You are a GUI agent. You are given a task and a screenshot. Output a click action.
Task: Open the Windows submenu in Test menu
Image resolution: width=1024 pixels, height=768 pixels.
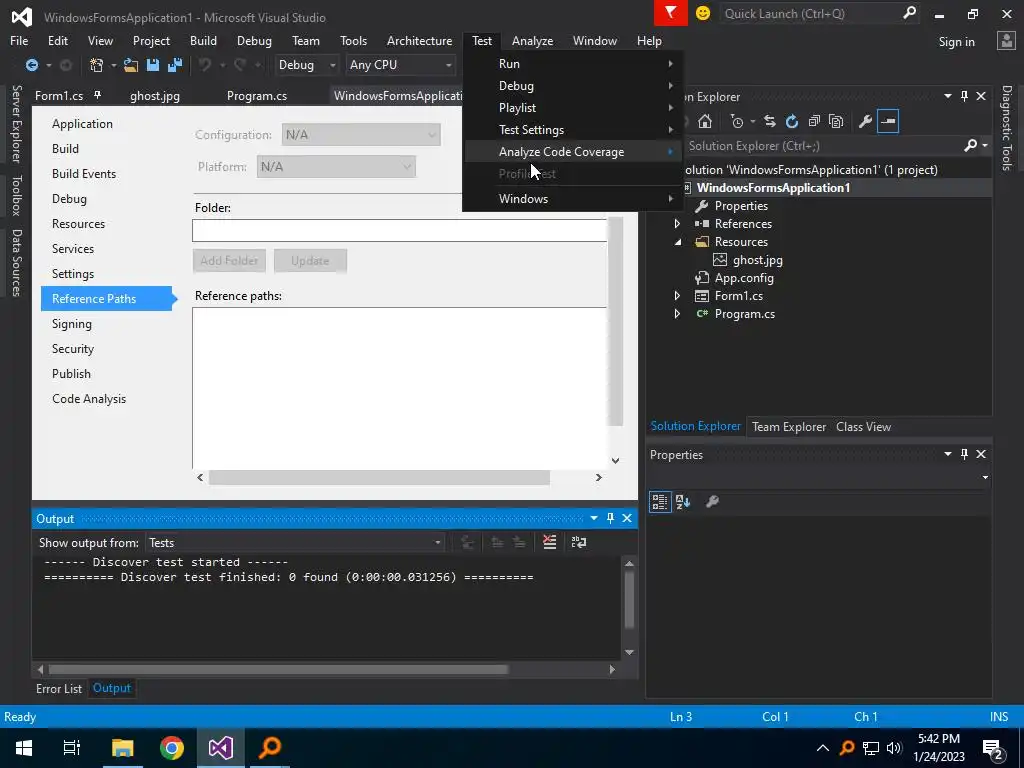tap(572, 199)
